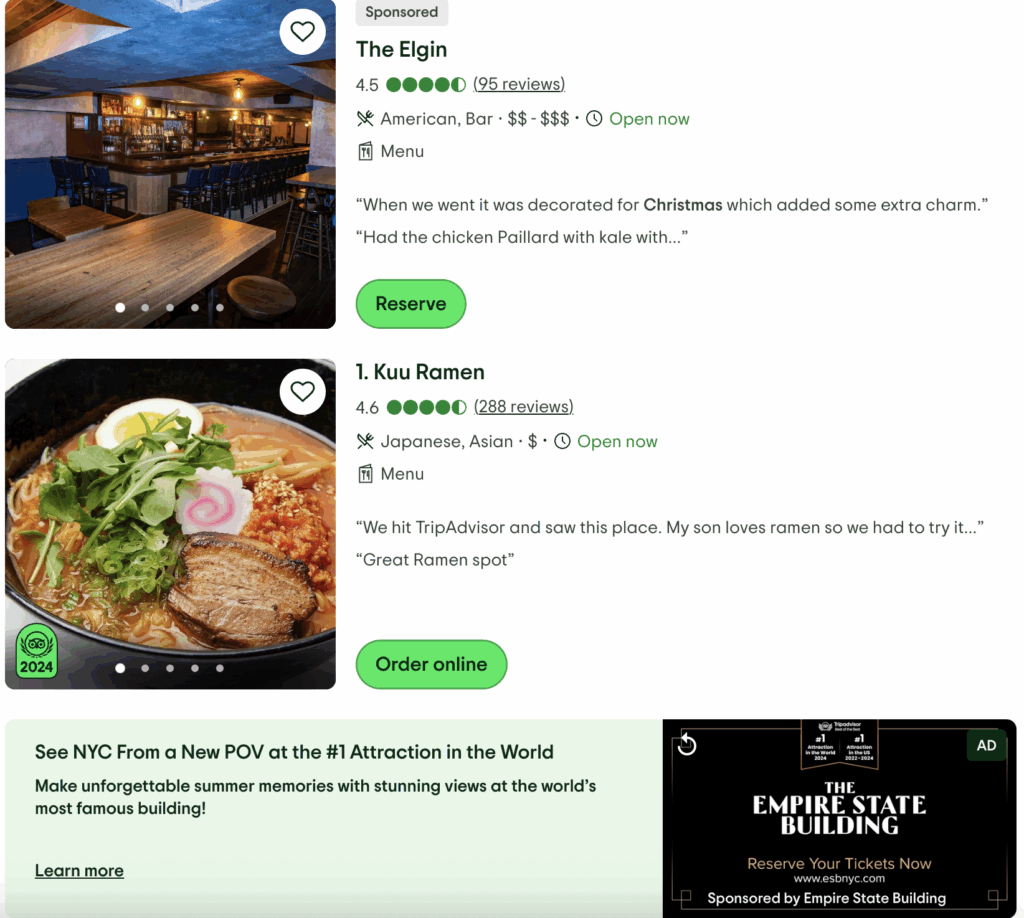
Task: Reserve a table at The Elgin
Action: 411,304
